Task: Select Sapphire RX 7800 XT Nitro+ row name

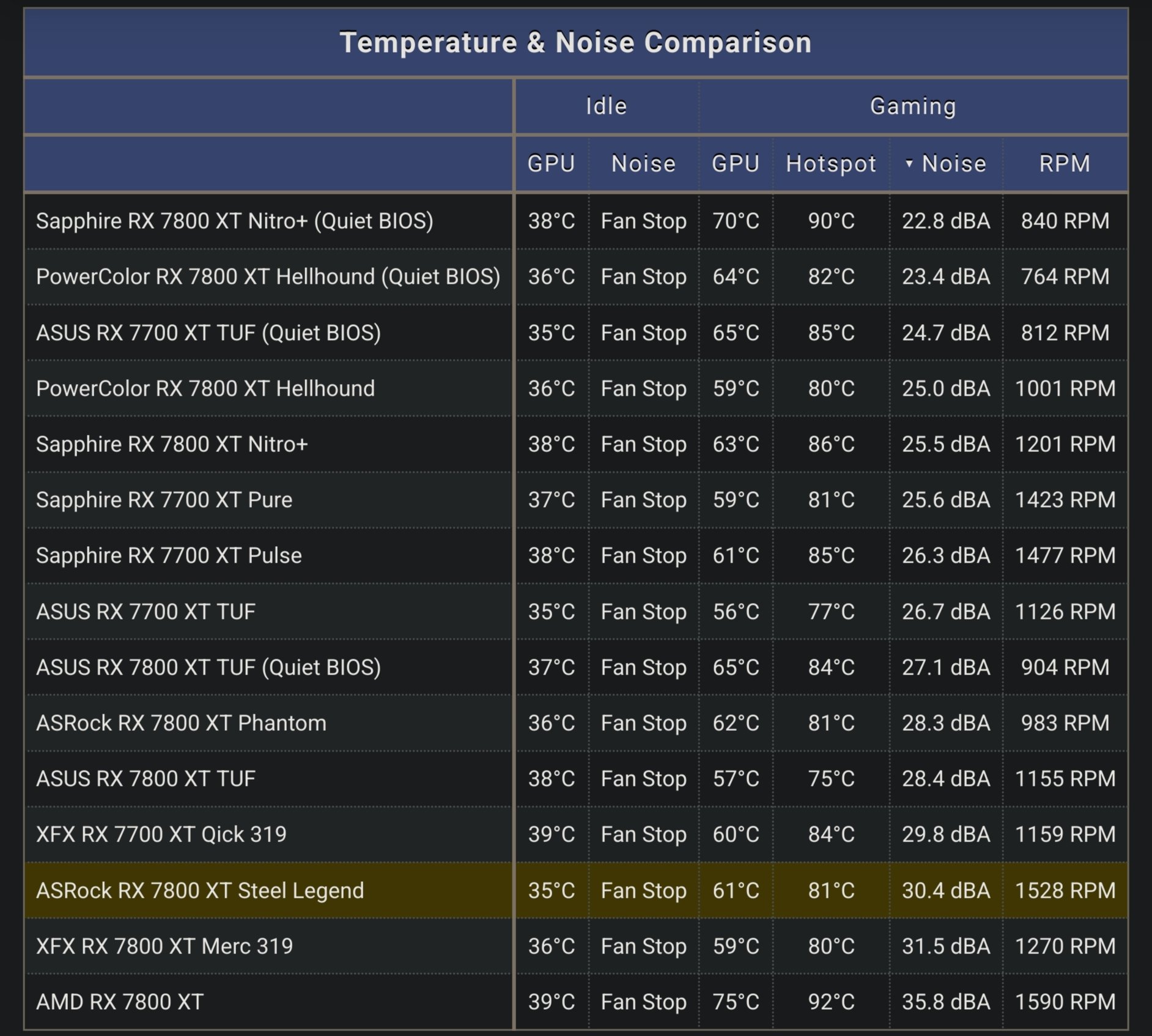Action: 172,444
